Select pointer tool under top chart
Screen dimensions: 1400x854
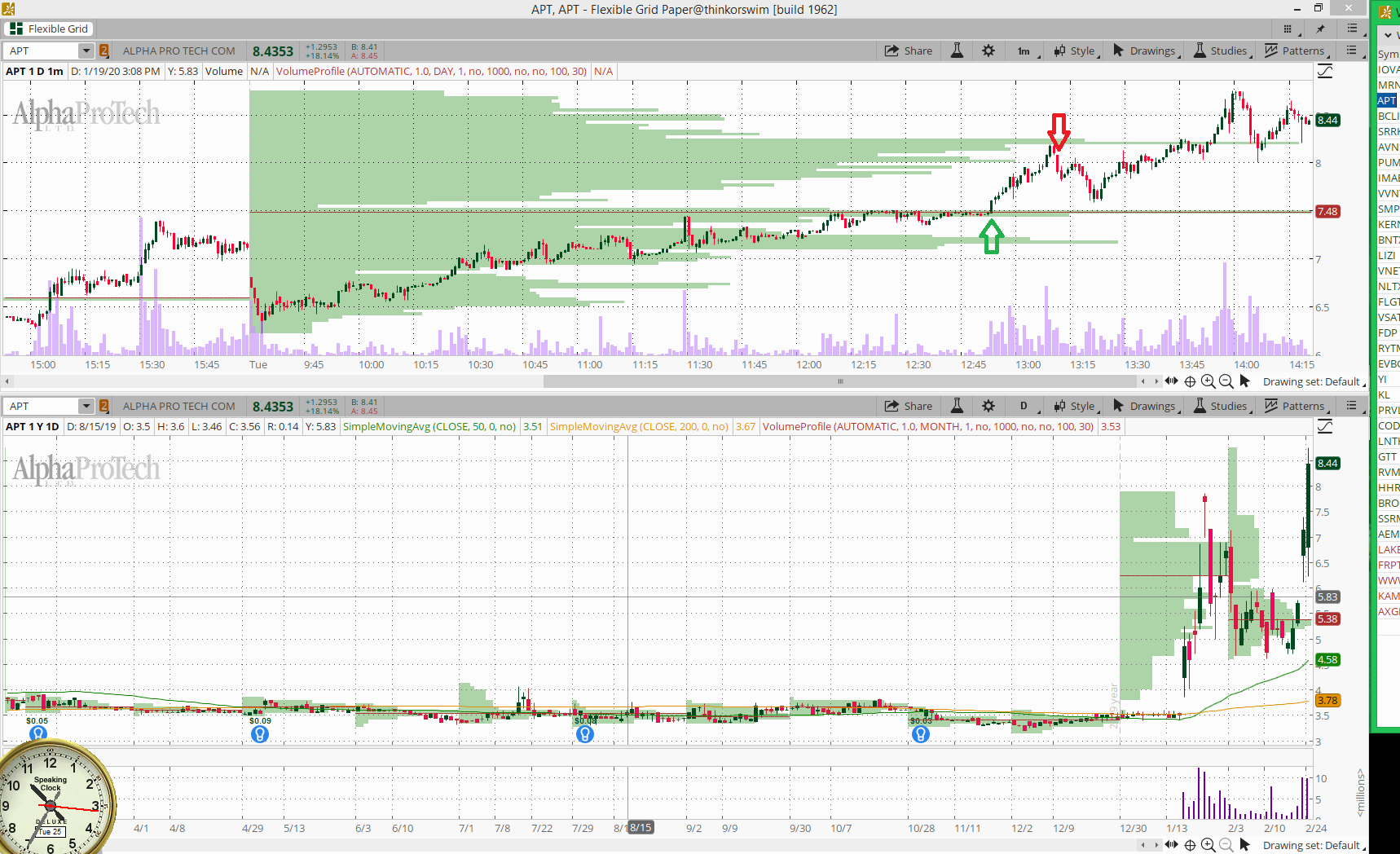coord(1244,381)
